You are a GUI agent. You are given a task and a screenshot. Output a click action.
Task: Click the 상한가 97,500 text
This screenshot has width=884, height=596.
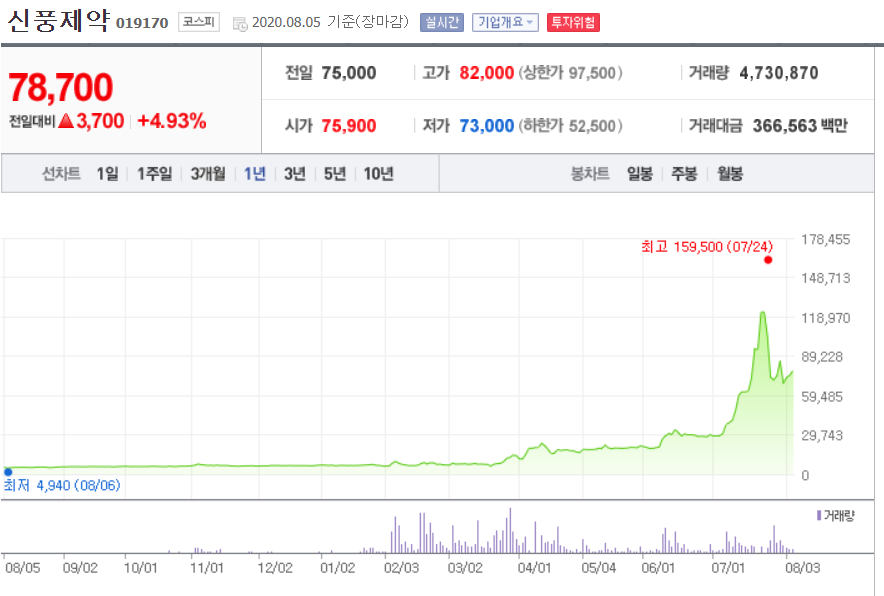[x=571, y=73]
